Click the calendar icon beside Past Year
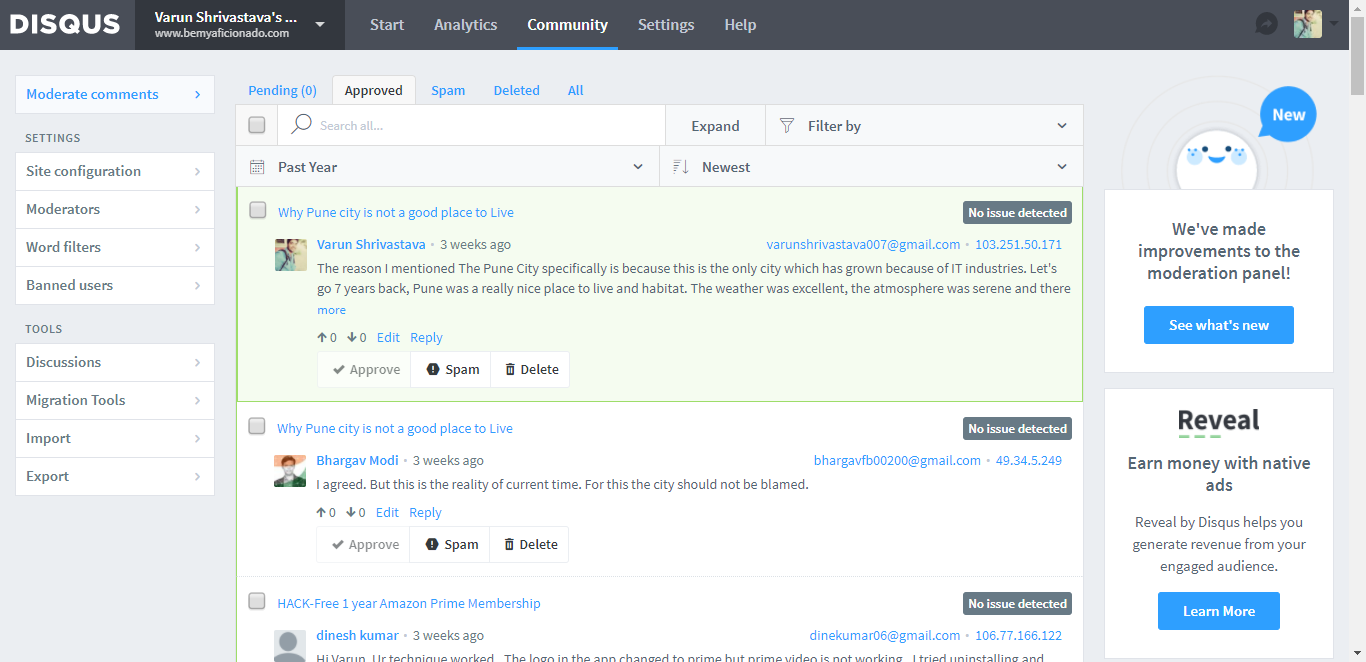The width and height of the screenshot is (1366, 662). click(x=257, y=167)
